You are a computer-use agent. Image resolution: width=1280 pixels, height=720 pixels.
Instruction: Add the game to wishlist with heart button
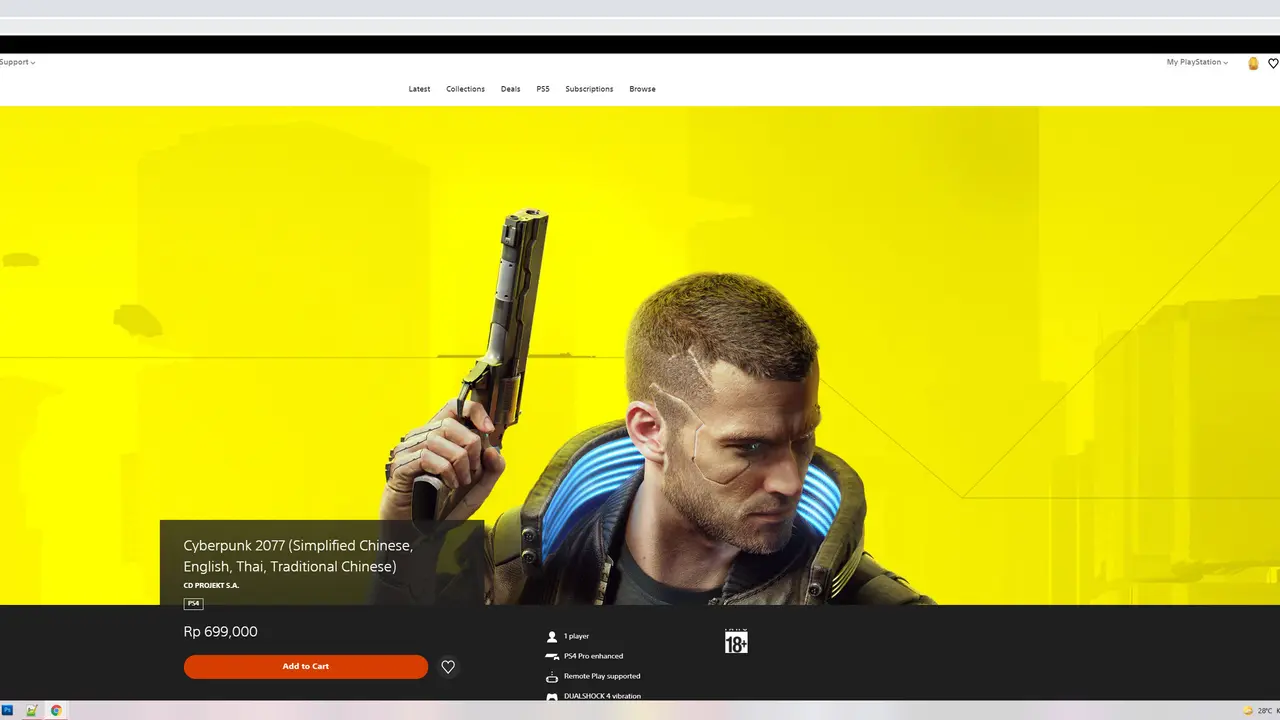(448, 667)
